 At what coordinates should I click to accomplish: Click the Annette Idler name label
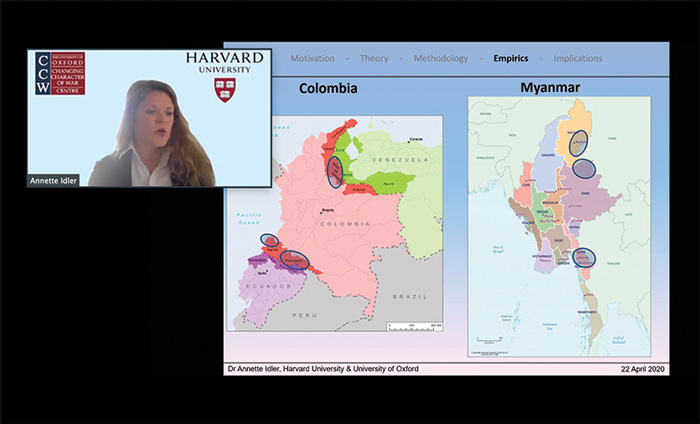click(53, 181)
